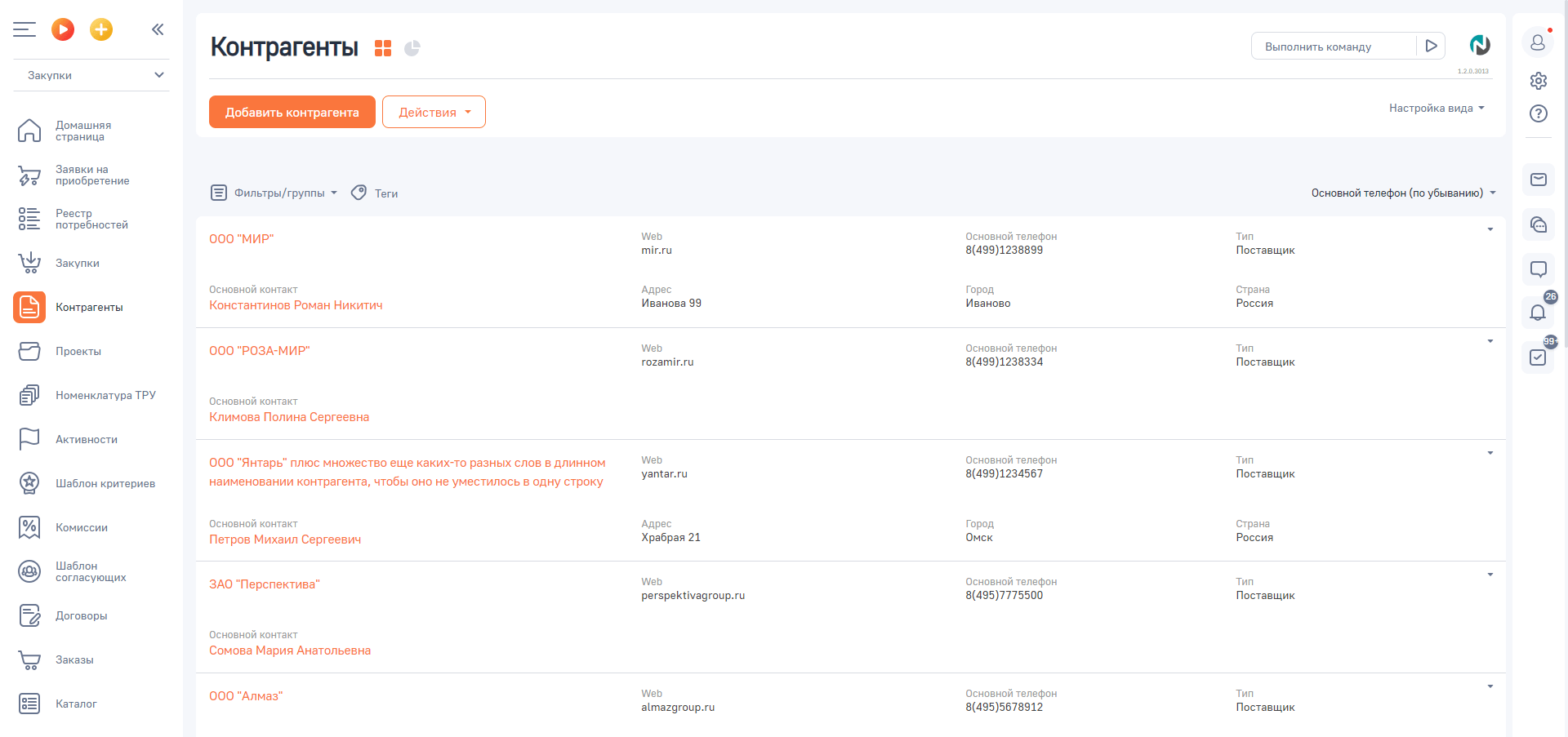This screenshot has height=737, width=1568.
Task: Switch to tile view icon
Action: click(x=383, y=48)
